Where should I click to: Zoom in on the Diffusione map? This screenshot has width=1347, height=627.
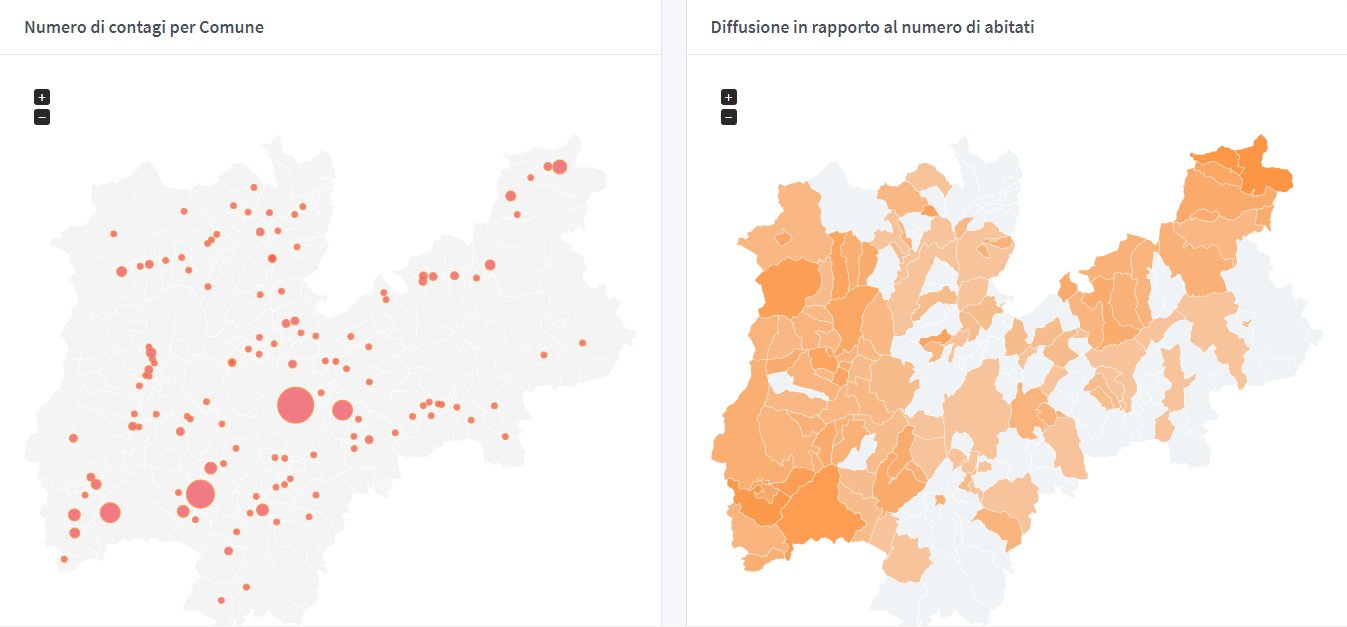click(729, 97)
